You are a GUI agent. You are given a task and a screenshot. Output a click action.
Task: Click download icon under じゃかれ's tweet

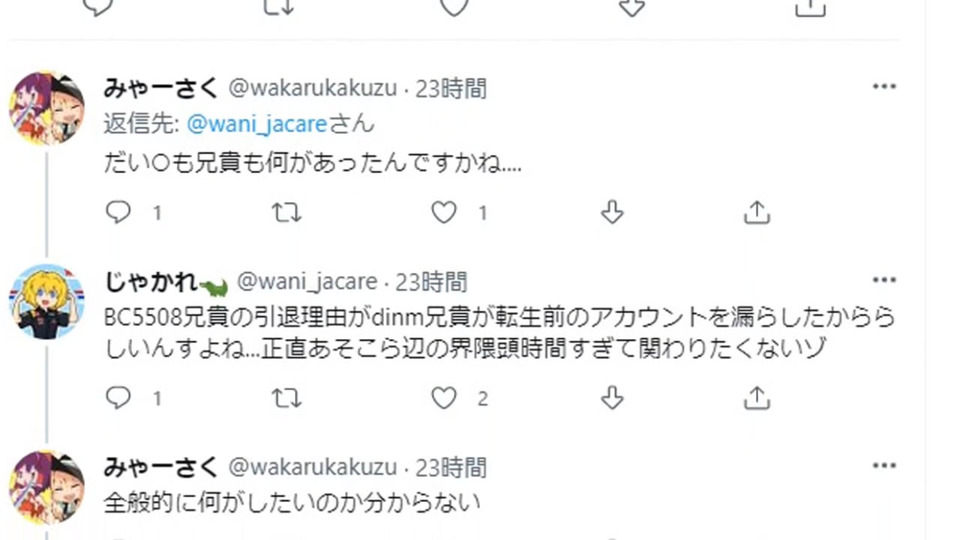click(x=612, y=398)
